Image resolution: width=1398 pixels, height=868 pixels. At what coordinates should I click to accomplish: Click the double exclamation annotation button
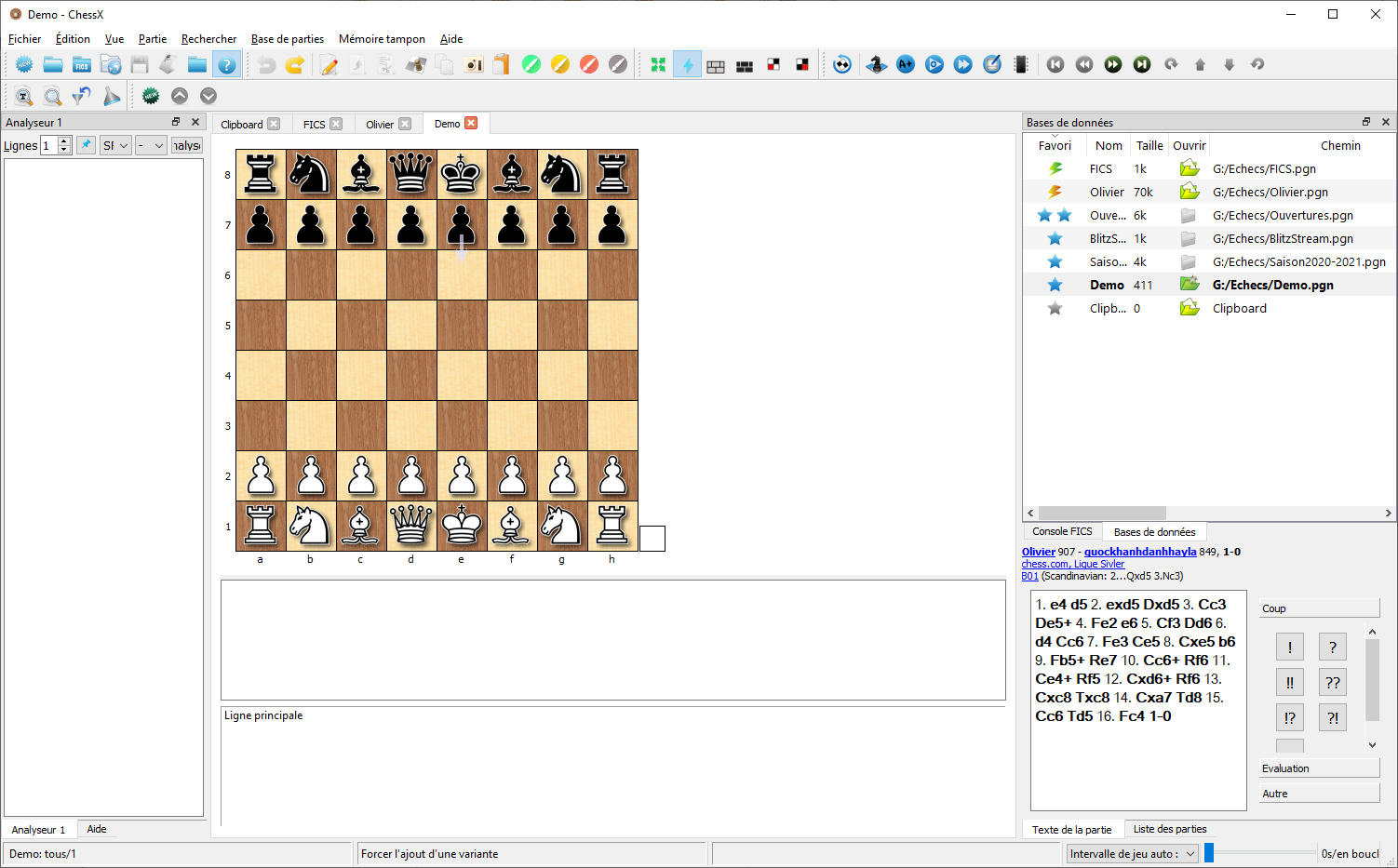coord(1289,682)
